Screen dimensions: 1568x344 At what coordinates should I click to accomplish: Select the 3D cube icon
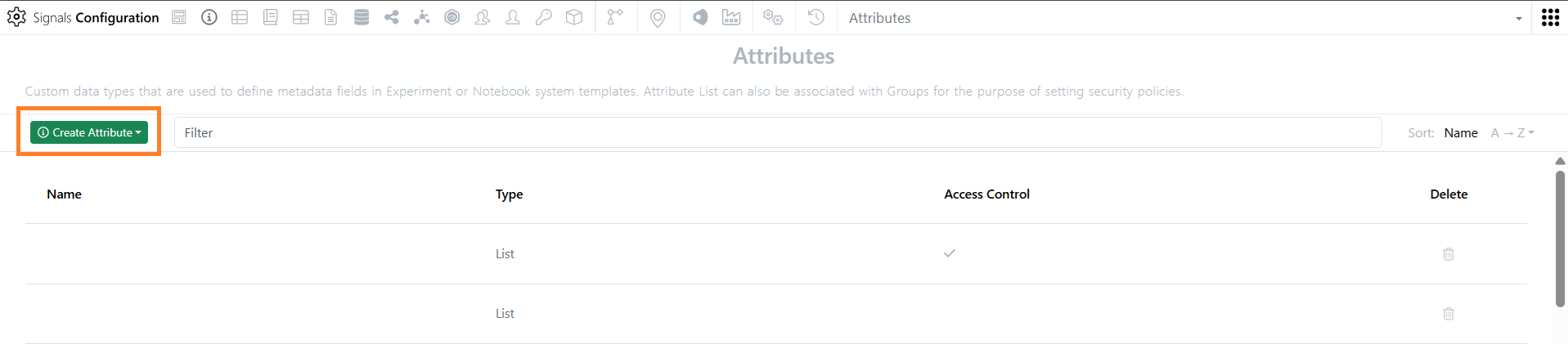pos(574,17)
